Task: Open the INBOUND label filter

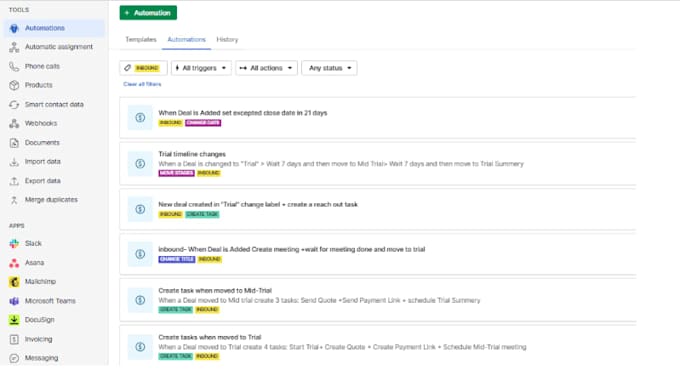Action: click(x=143, y=68)
